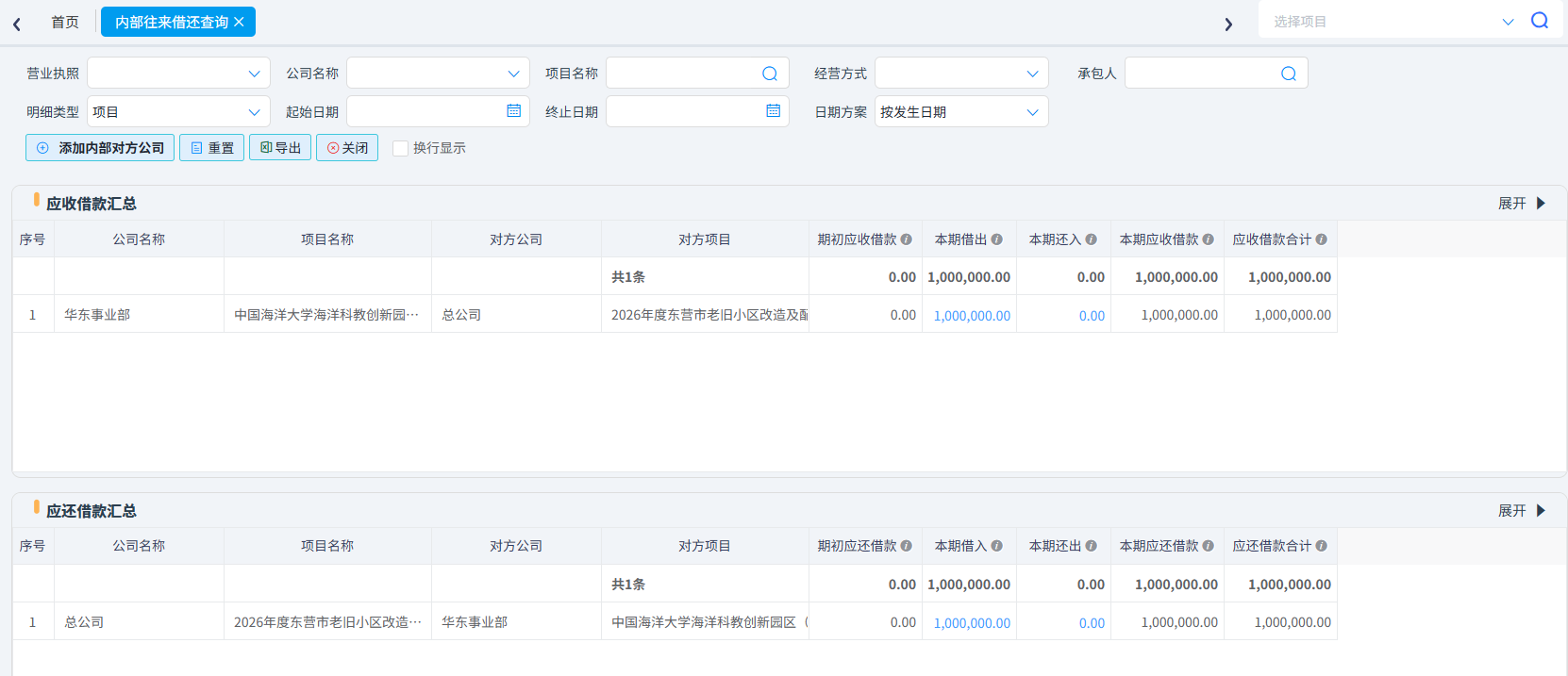Click info icon beside 本期还入
This screenshot has width=1568, height=676.
point(1092,239)
